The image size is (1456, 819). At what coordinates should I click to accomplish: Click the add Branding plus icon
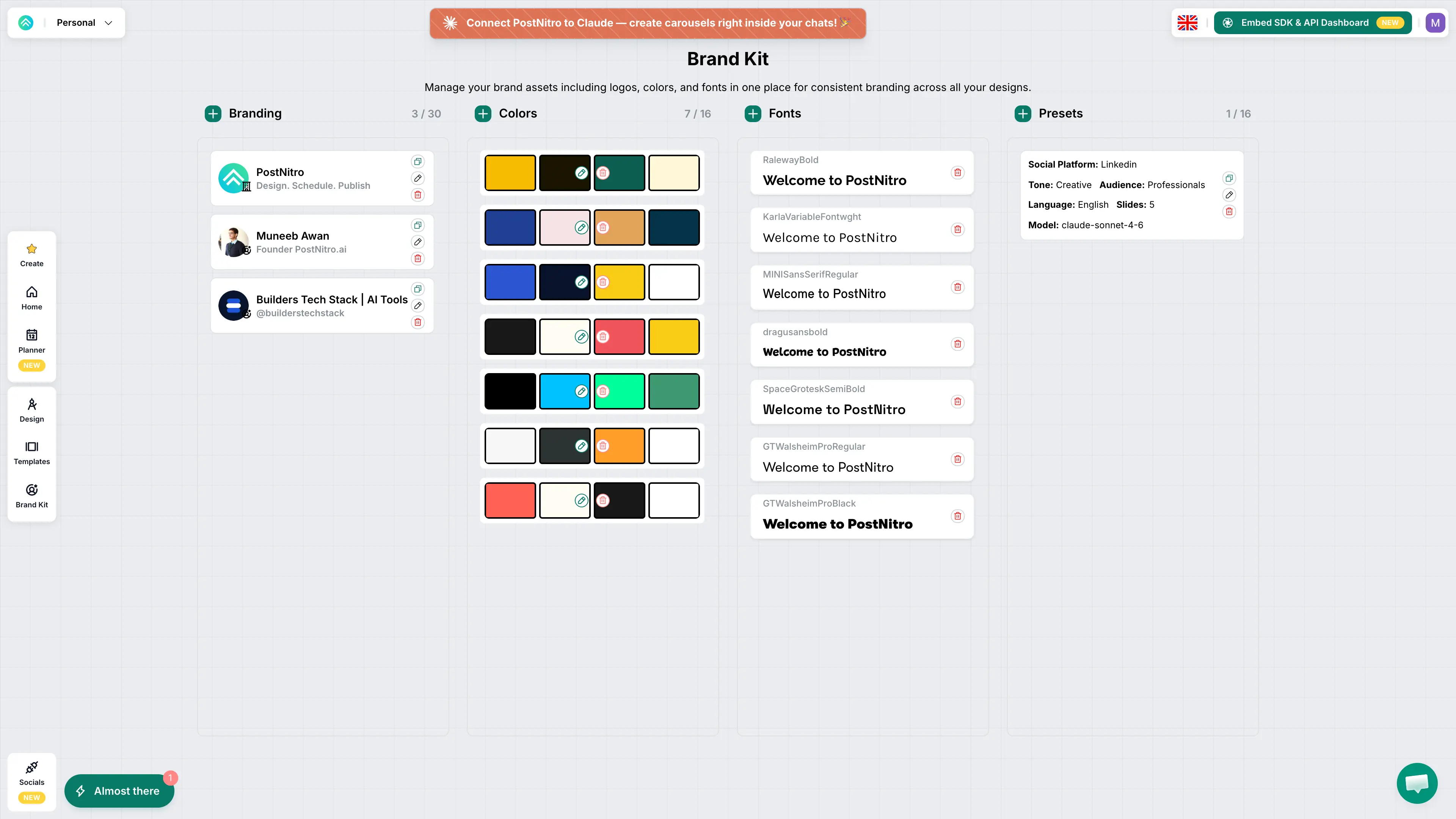pos(213,114)
